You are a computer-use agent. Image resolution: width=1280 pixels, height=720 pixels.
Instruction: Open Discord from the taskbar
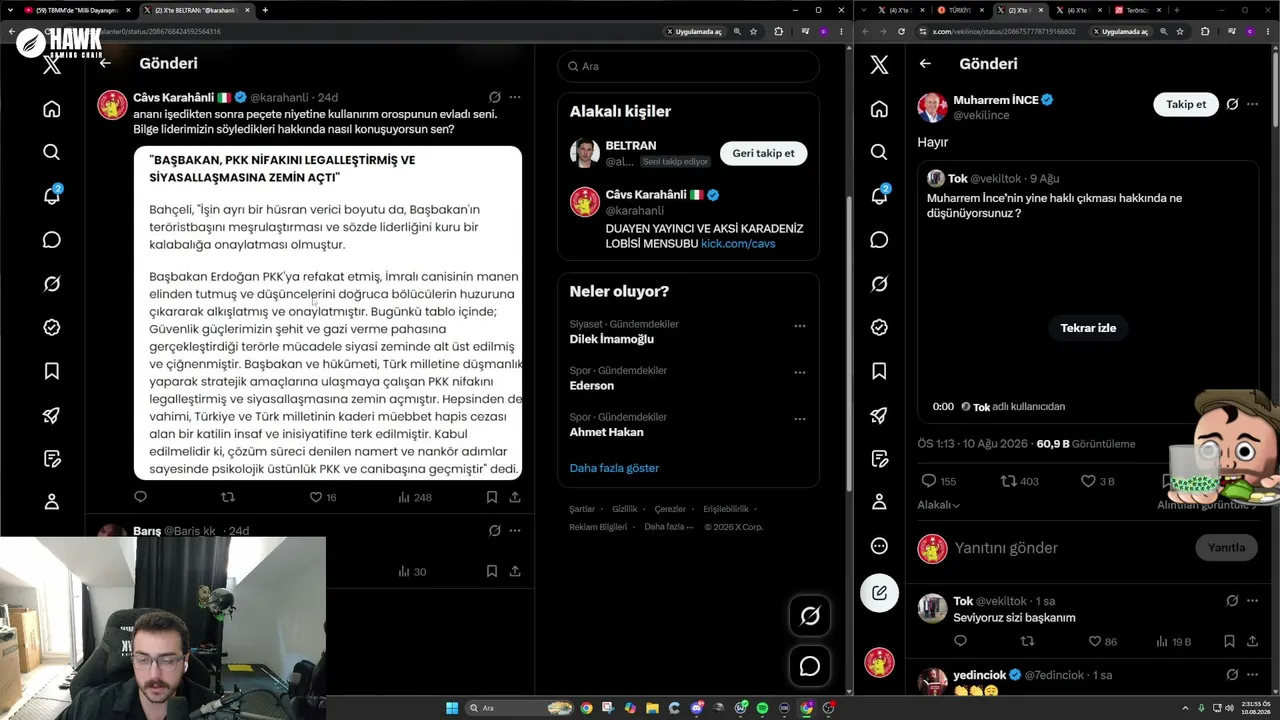[x=696, y=708]
